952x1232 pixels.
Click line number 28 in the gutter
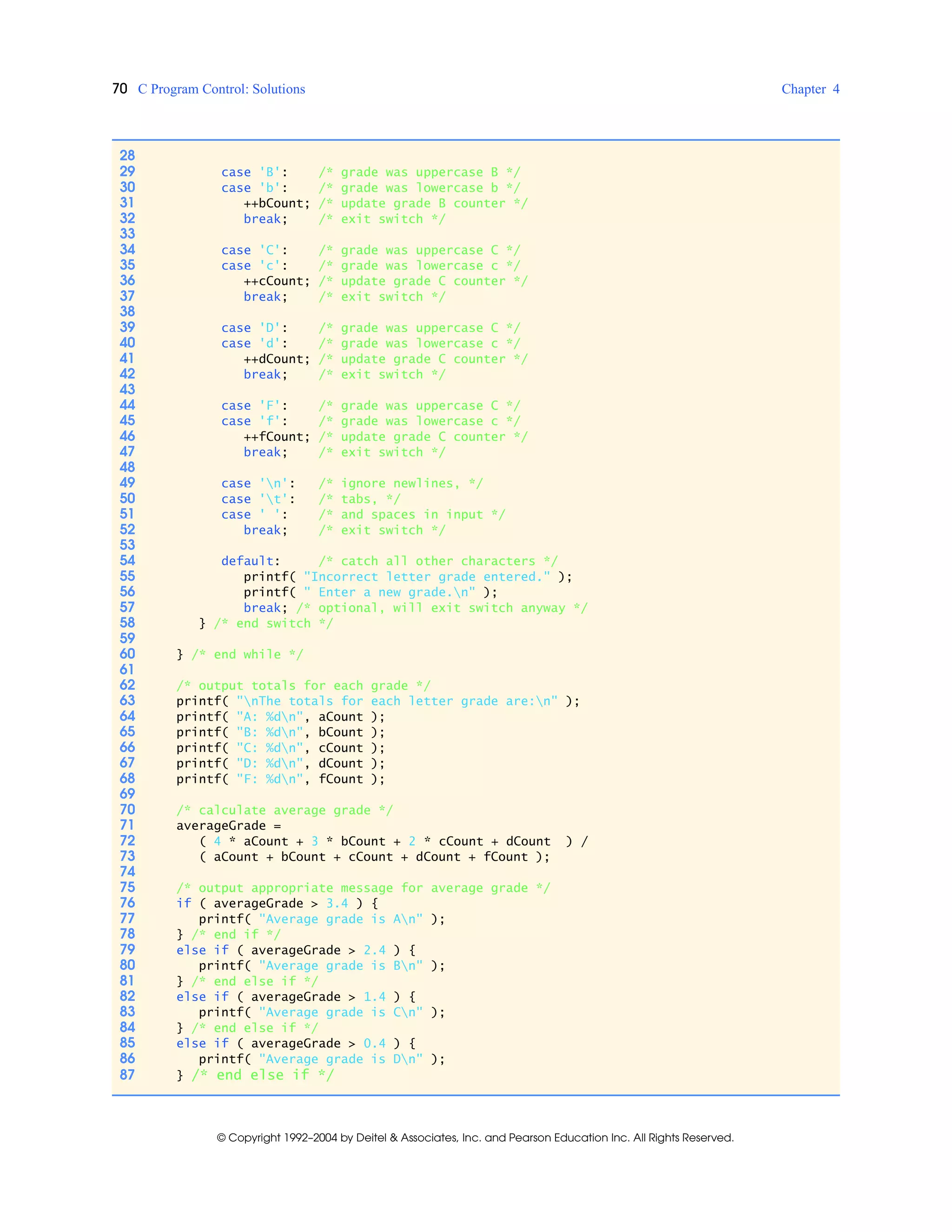(127, 156)
